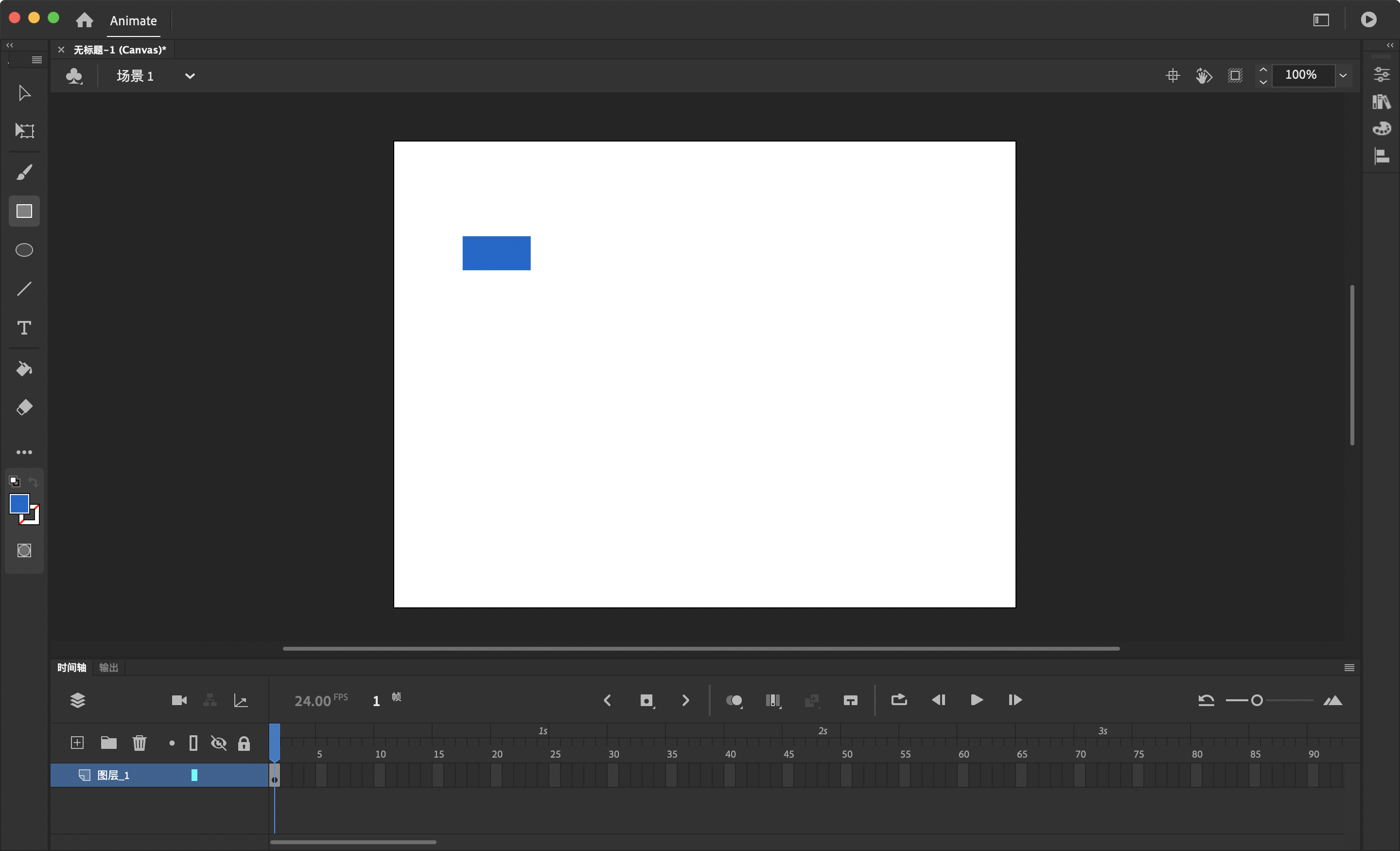Select the Free Transform tool
1400x851 pixels.
[24, 131]
